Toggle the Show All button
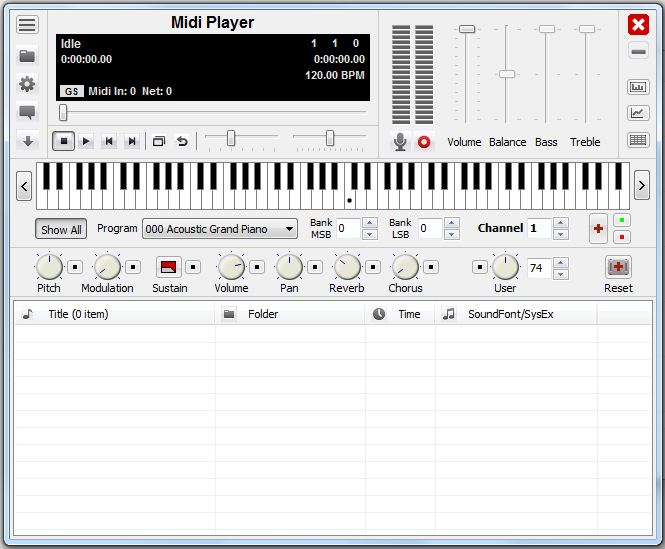Image resolution: width=665 pixels, height=549 pixels. tap(61, 229)
